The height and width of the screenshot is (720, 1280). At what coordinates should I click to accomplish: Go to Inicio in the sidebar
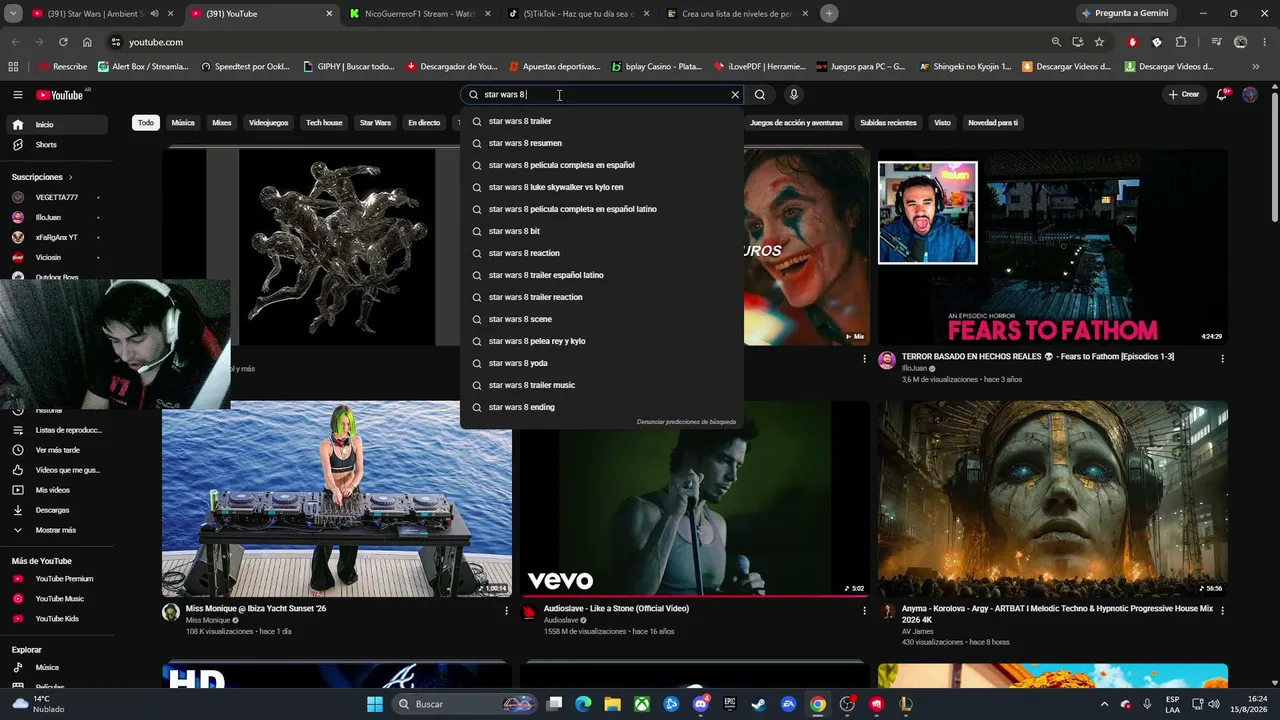58,125
